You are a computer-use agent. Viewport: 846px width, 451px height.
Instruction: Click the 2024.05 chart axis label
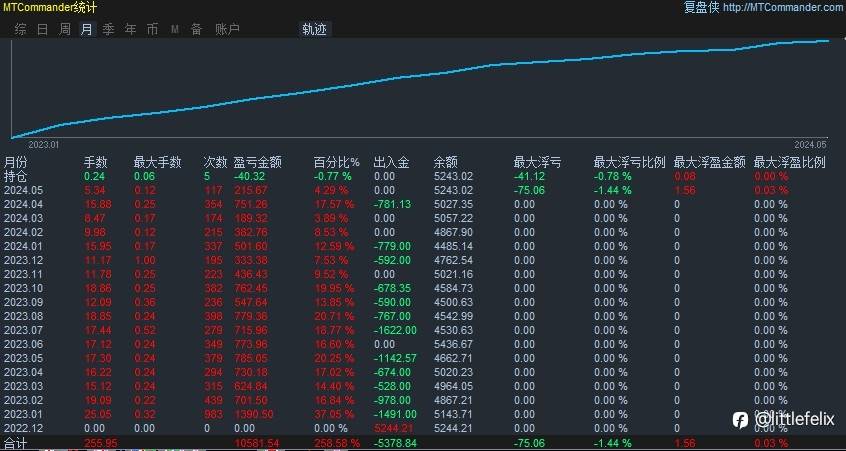(x=810, y=145)
